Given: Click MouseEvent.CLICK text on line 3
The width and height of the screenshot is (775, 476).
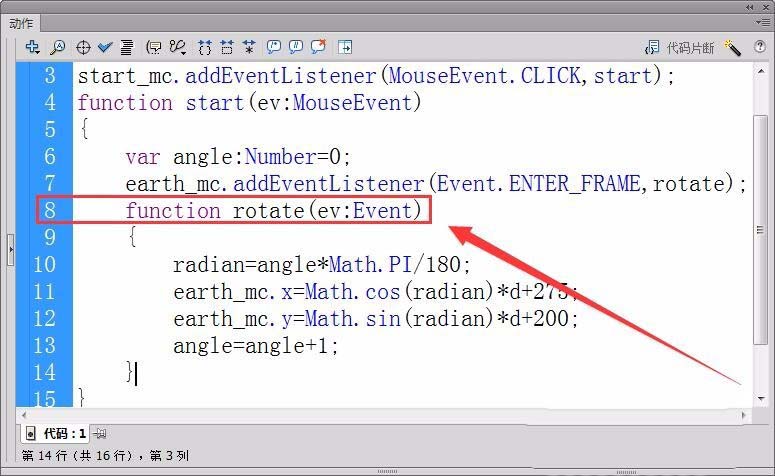Looking at the screenshot, I should point(484,76).
